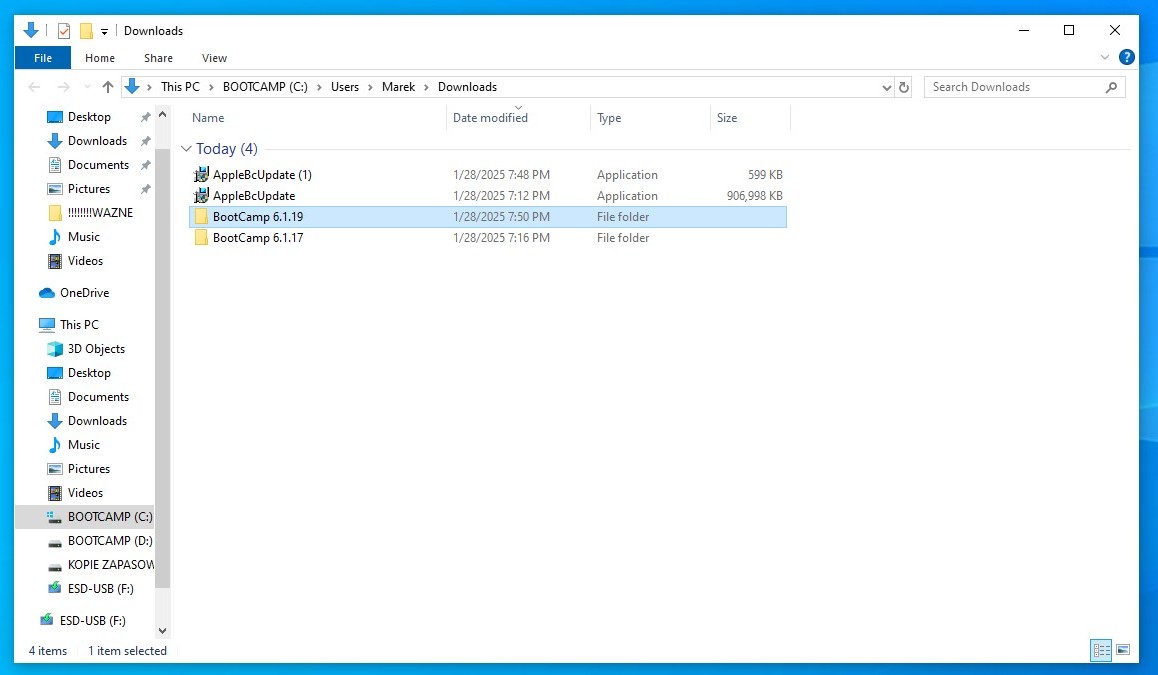Open Desktop under This PC
Screen dimensions: 1158x675
(89, 373)
